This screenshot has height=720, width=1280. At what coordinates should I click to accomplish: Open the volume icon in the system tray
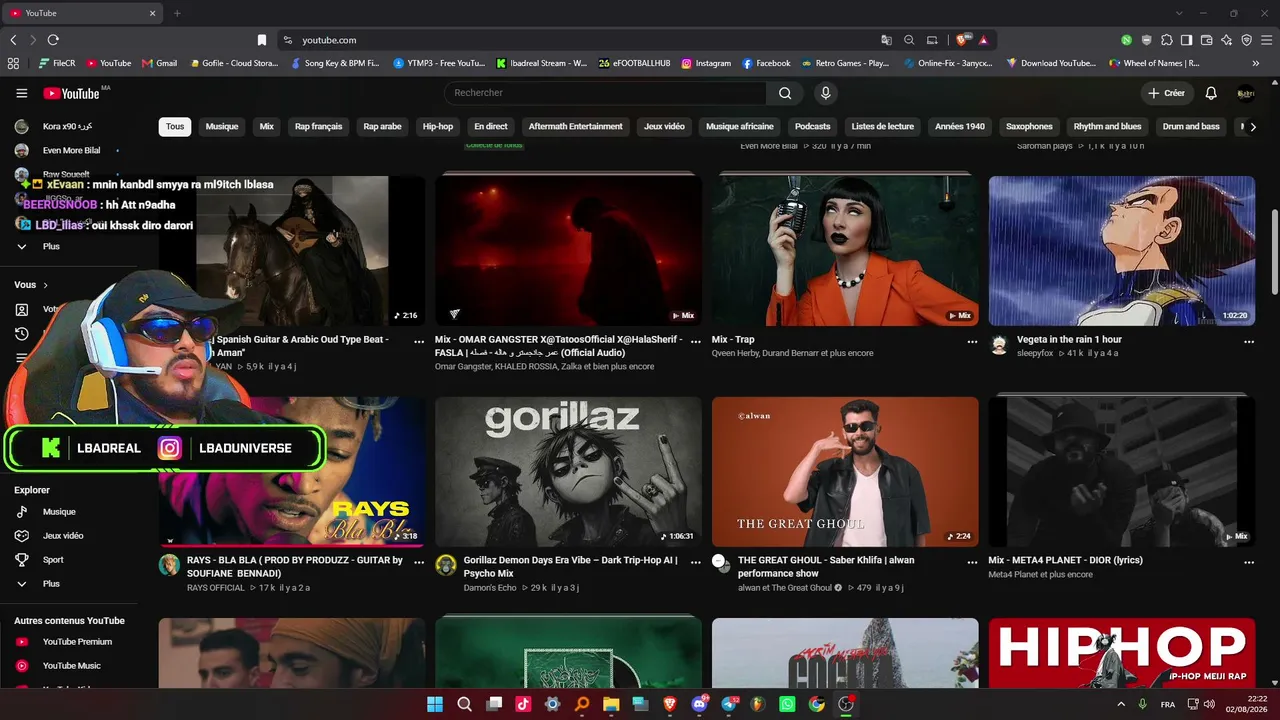1209,704
